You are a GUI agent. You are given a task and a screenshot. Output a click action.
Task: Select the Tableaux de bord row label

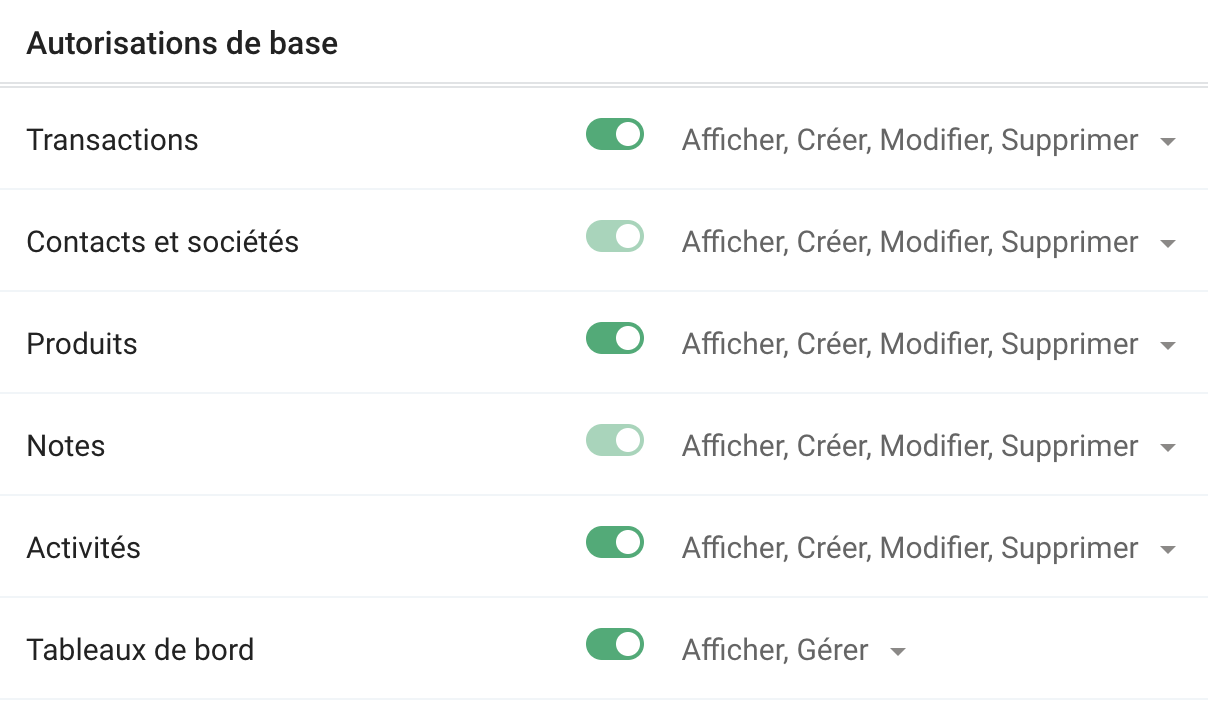click(140, 650)
